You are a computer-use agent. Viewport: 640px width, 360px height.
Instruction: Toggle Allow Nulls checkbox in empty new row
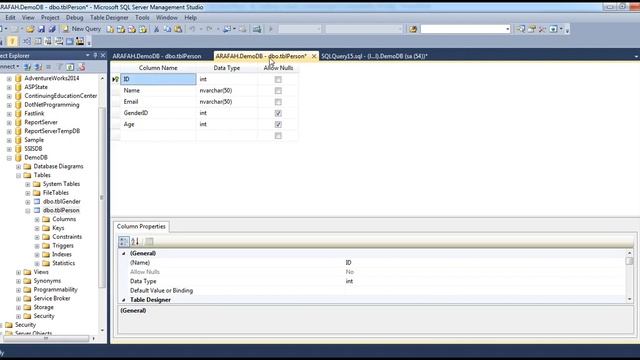278,136
